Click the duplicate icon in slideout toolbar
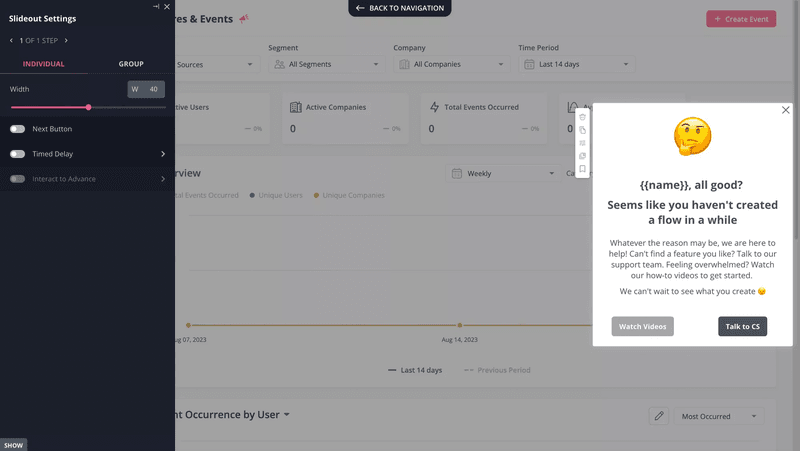The height and width of the screenshot is (451, 800). (x=582, y=130)
